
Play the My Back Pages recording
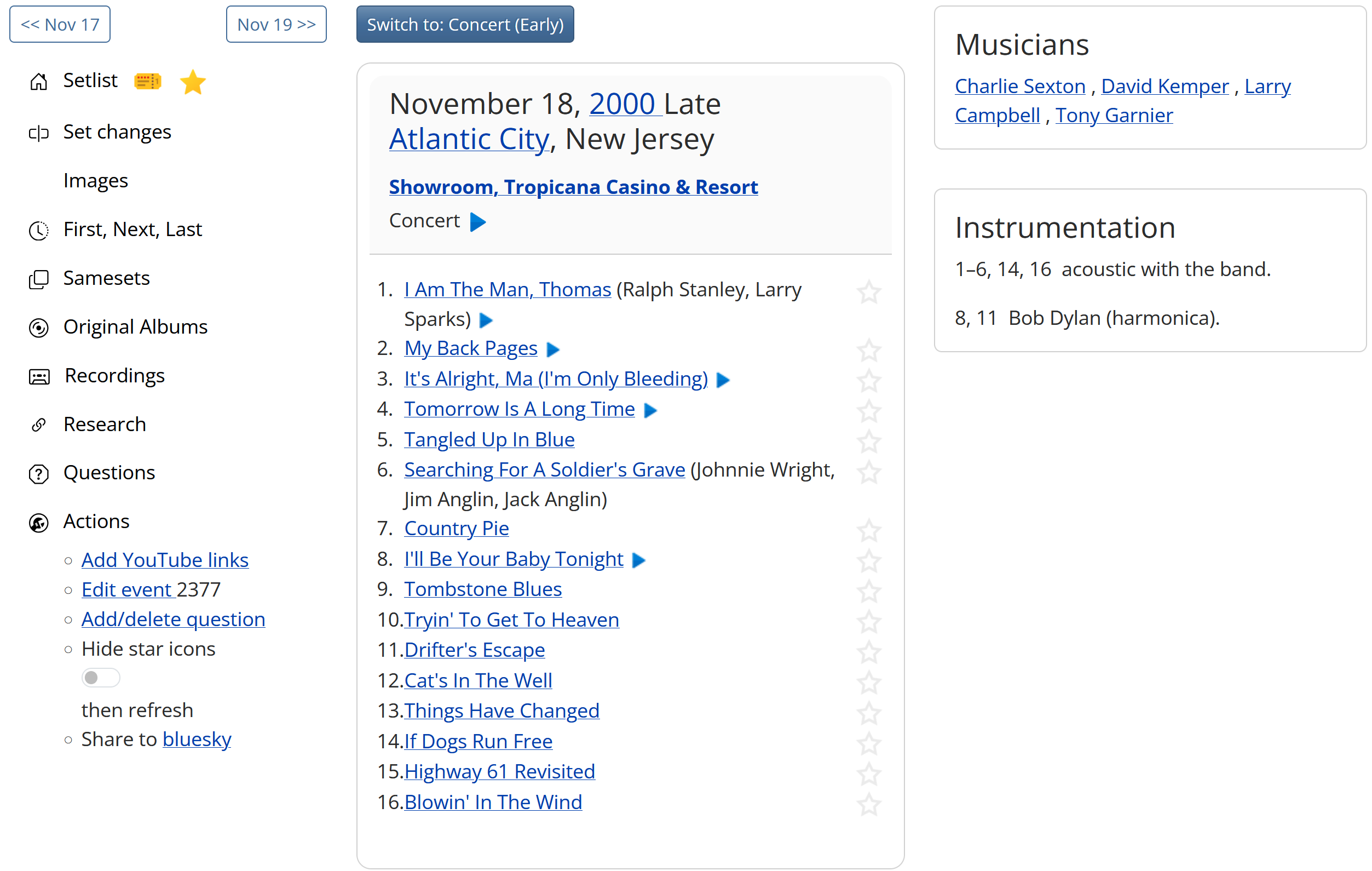point(552,349)
